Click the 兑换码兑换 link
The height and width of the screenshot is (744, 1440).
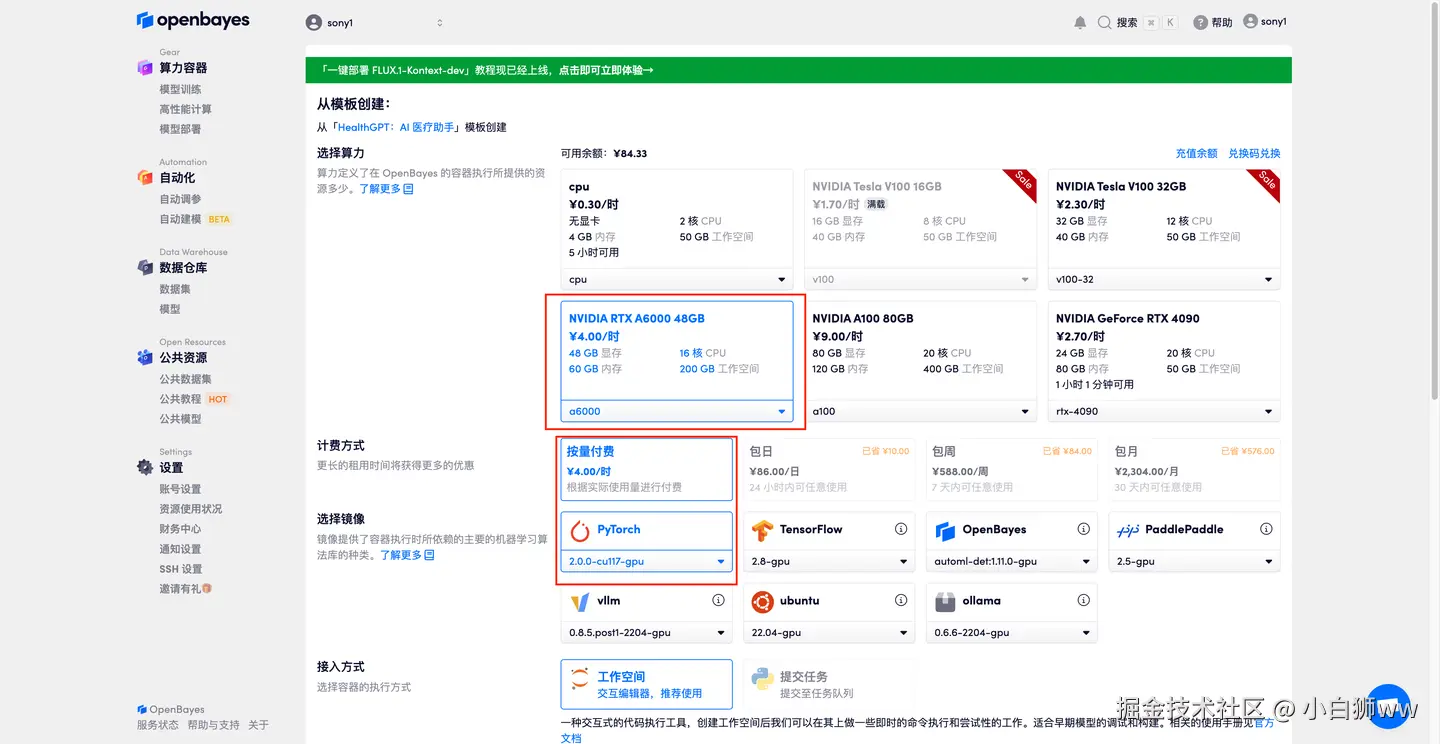[1254, 153]
